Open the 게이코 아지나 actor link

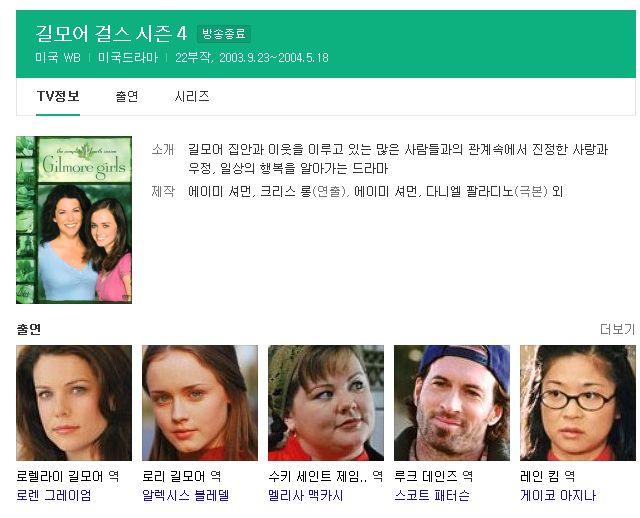click(x=558, y=495)
